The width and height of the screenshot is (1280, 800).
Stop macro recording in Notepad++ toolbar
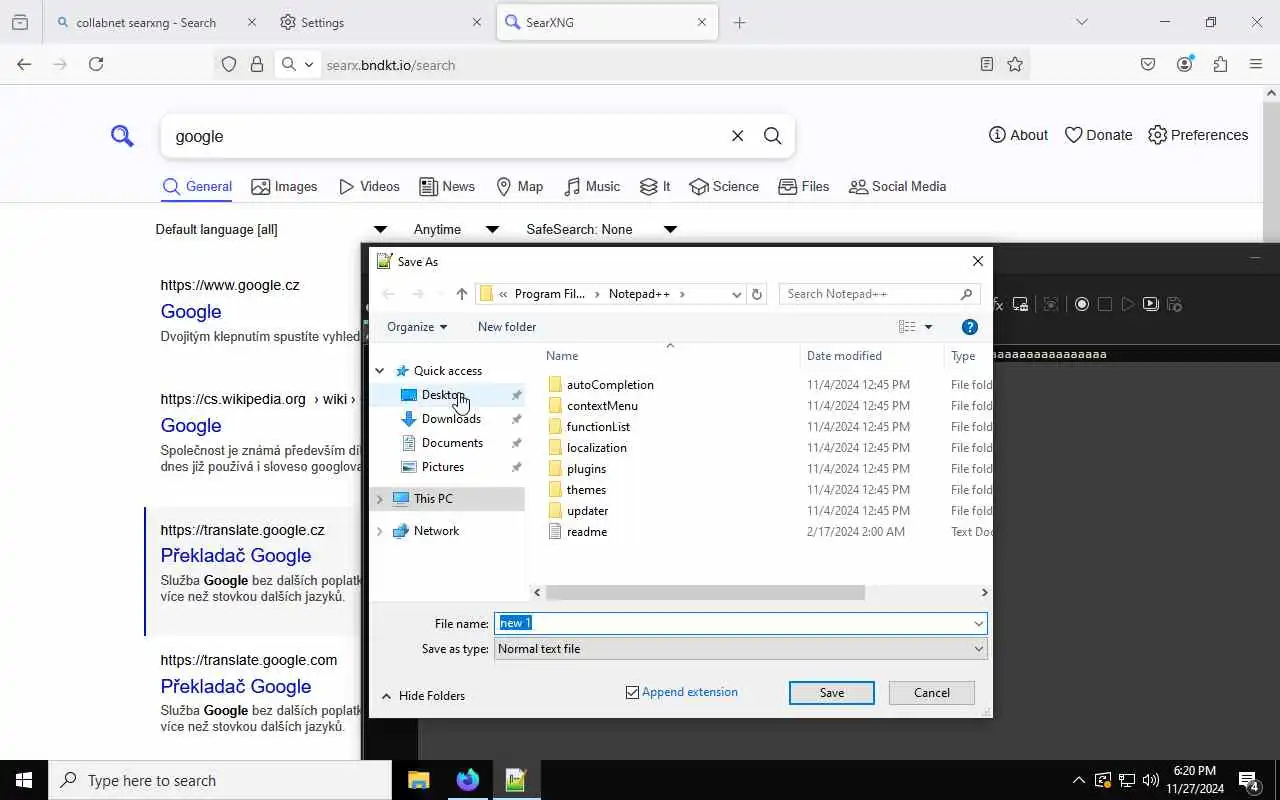pyautogui.click(x=1105, y=304)
